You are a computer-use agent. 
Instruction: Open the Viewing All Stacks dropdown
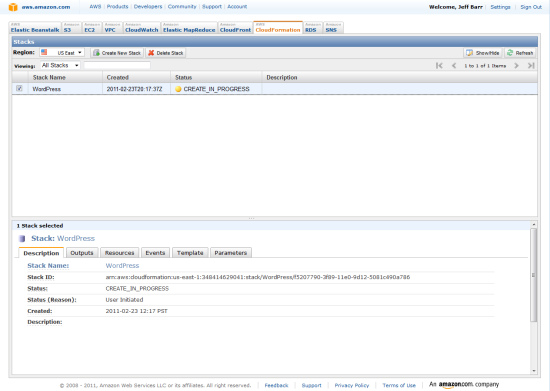[60, 66]
